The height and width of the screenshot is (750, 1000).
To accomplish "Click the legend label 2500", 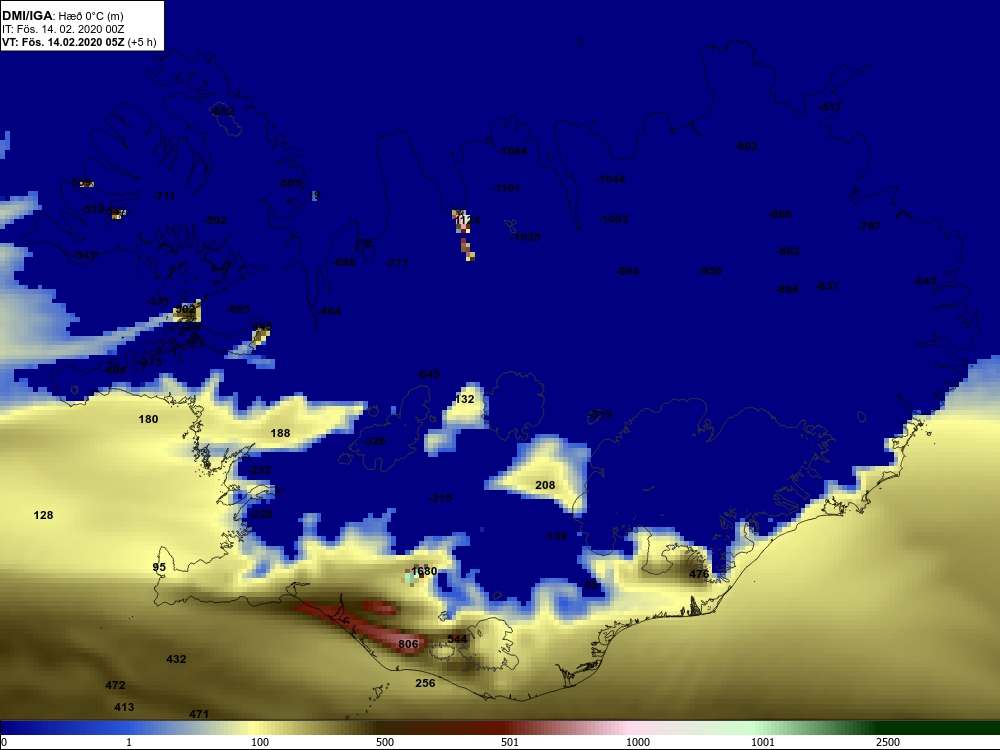I will [x=888, y=742].
